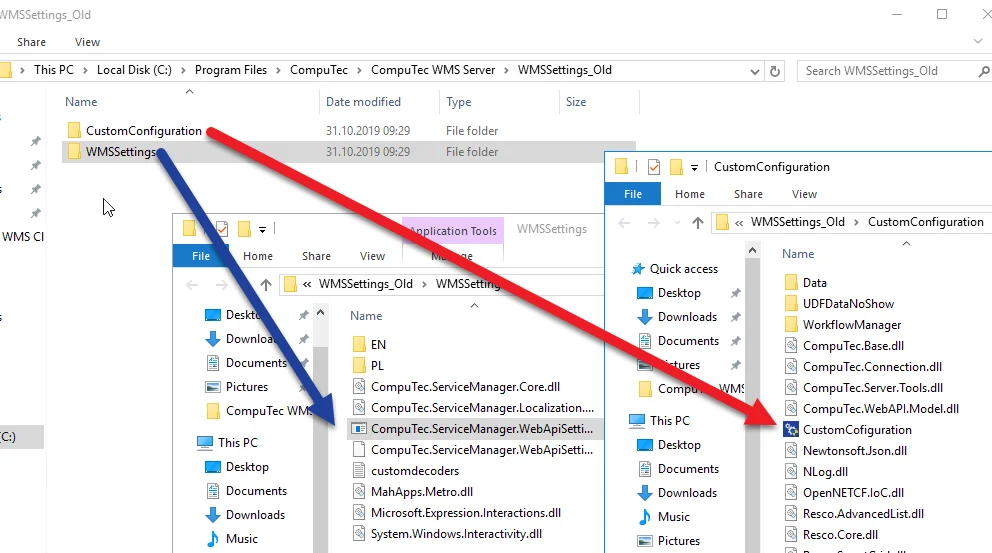Click properties checkmark icon in CustomConfiguration titlebar

[x=654, y=167]
